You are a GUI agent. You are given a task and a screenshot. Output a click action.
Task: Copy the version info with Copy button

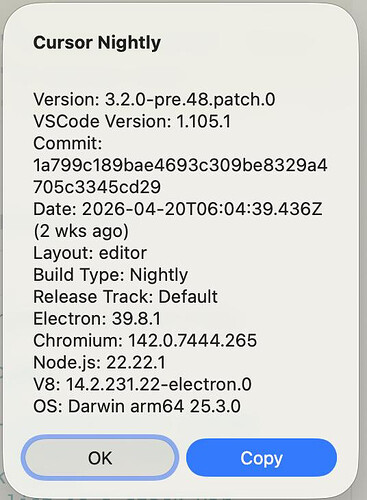point(262,458)
